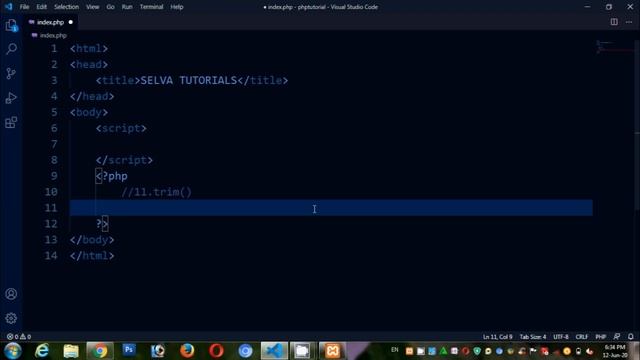The image size is (640, 360).
Task: Click the ?> closing tag on line 12
Action: pyautogui.click(x=102, y=224)
